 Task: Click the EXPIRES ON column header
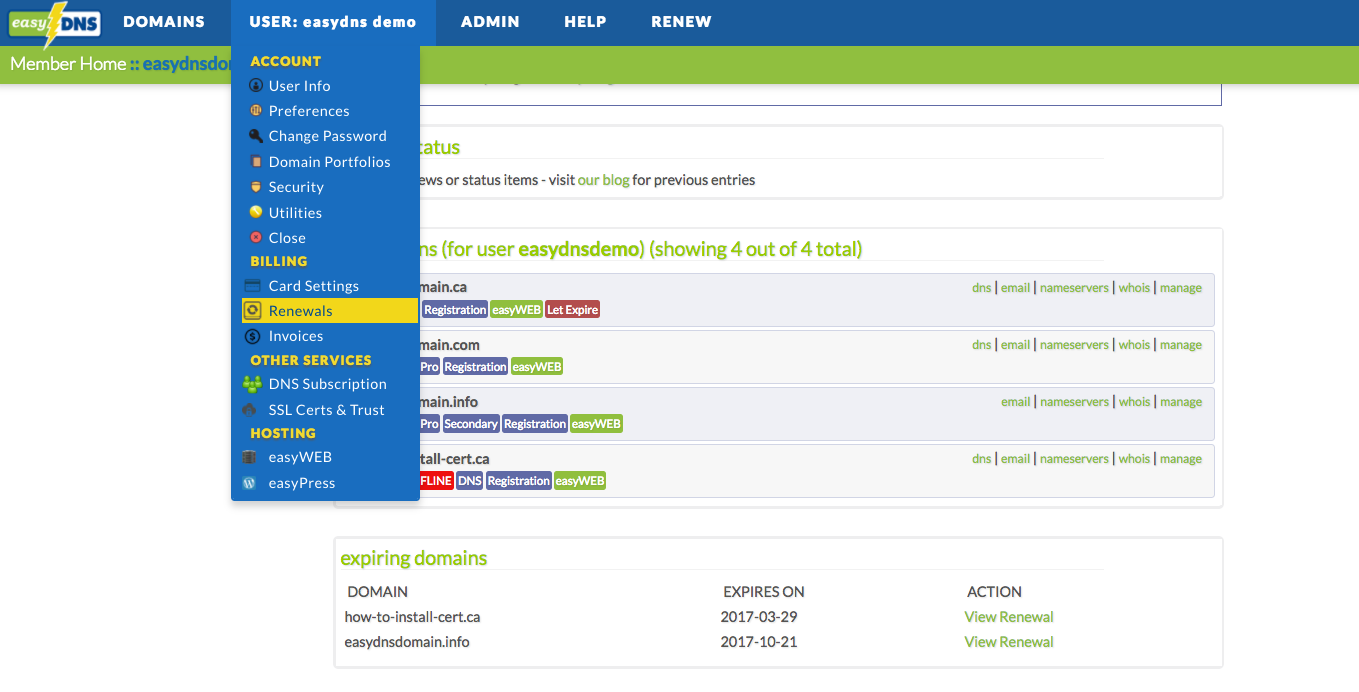[x=764, y=592]
